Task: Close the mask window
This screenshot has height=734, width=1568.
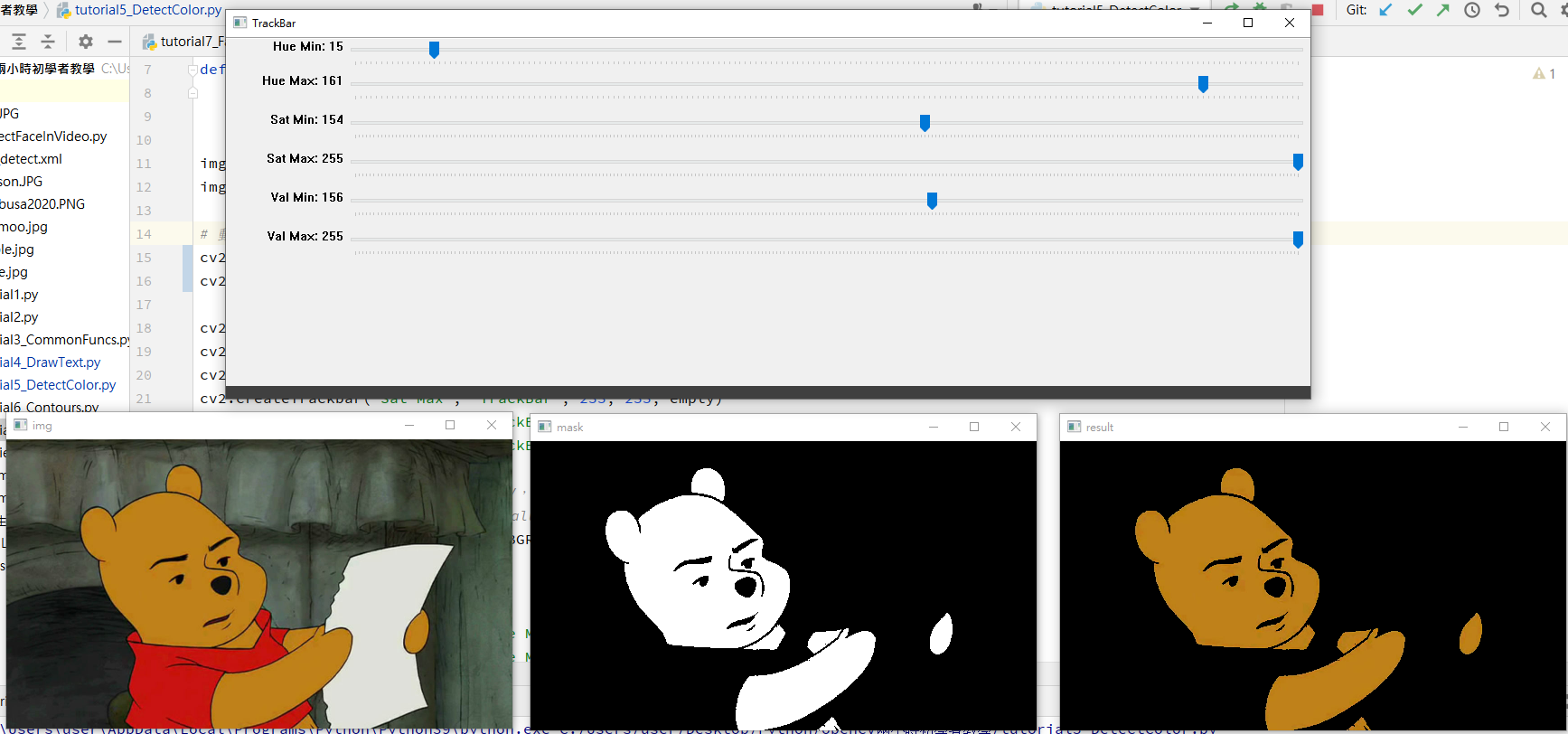Action: pos(1016,427)
